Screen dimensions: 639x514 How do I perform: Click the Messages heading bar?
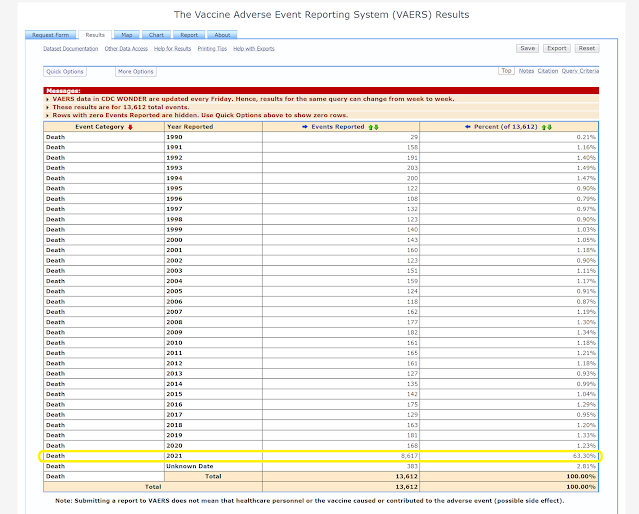point(321,91)
